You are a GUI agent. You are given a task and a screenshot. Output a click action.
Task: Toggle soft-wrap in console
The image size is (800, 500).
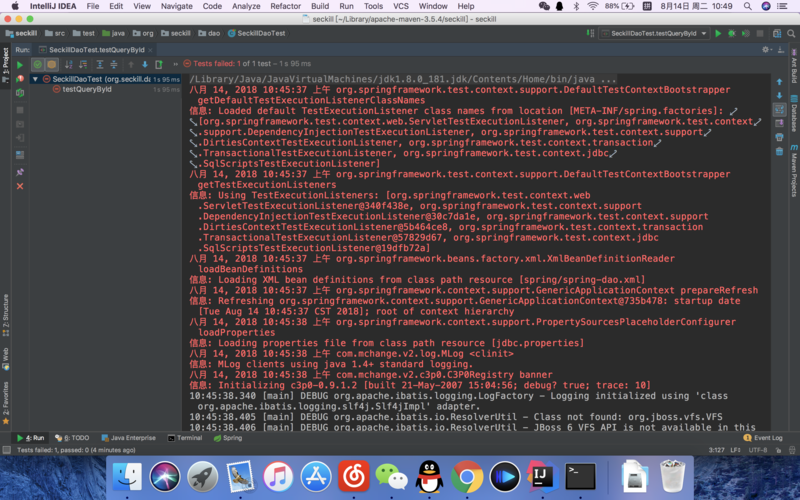tap(779, 109)
